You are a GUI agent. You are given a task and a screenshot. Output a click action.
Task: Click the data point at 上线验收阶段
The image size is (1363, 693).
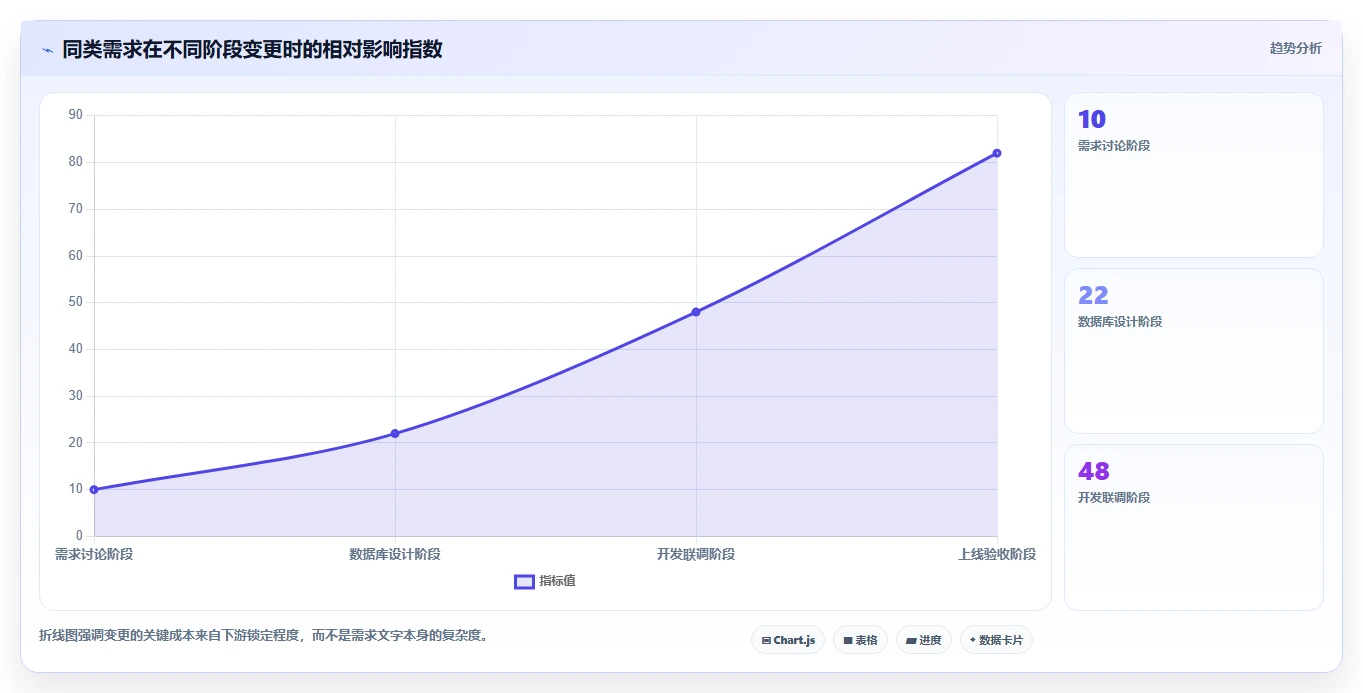[x=997, y=153]
